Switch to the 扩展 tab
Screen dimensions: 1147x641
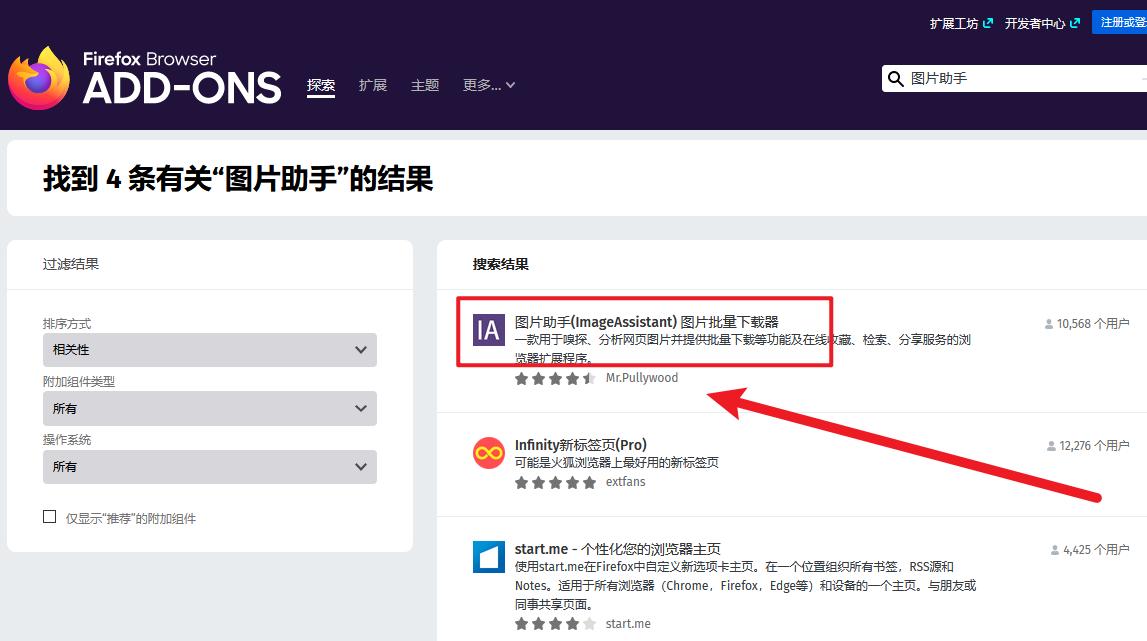tap(372, 85)
